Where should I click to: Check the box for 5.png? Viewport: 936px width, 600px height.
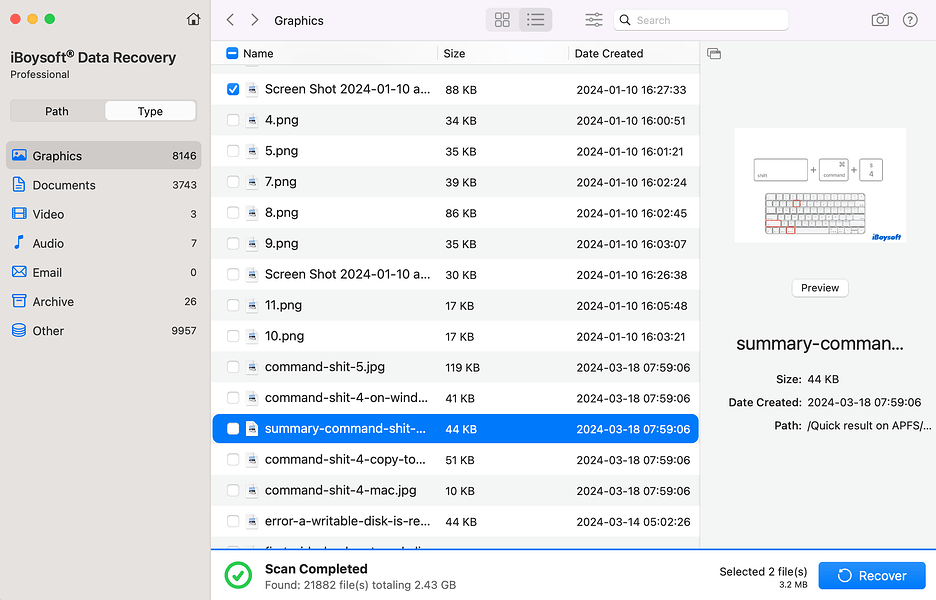(233, 151)
